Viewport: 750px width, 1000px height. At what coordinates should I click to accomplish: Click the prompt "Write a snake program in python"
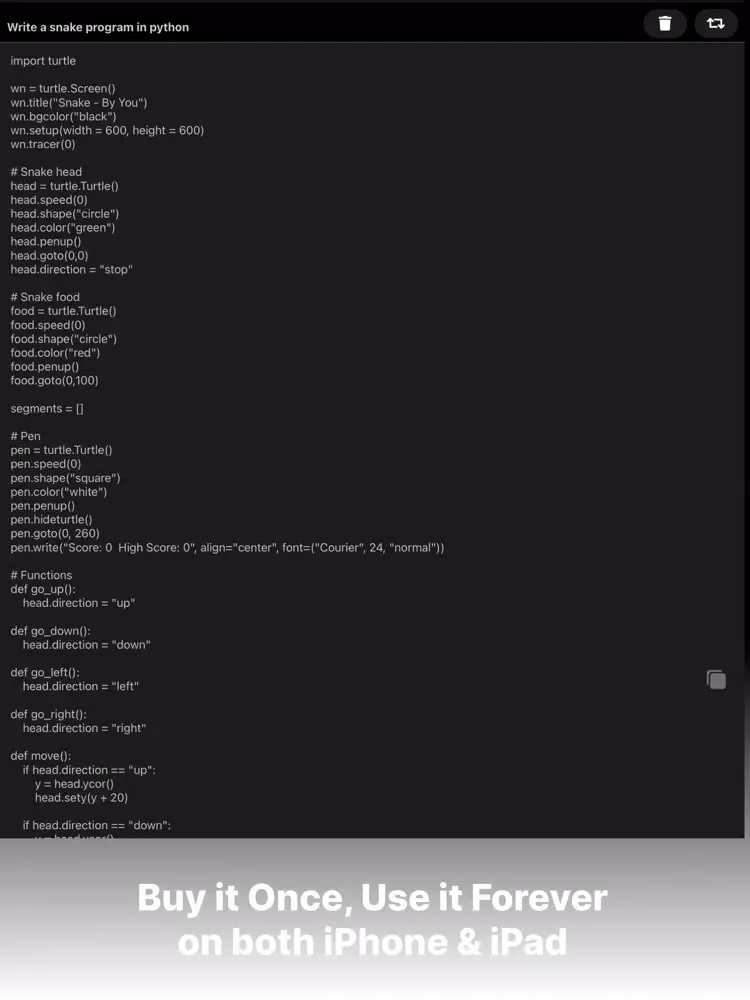tap(98, 27)
